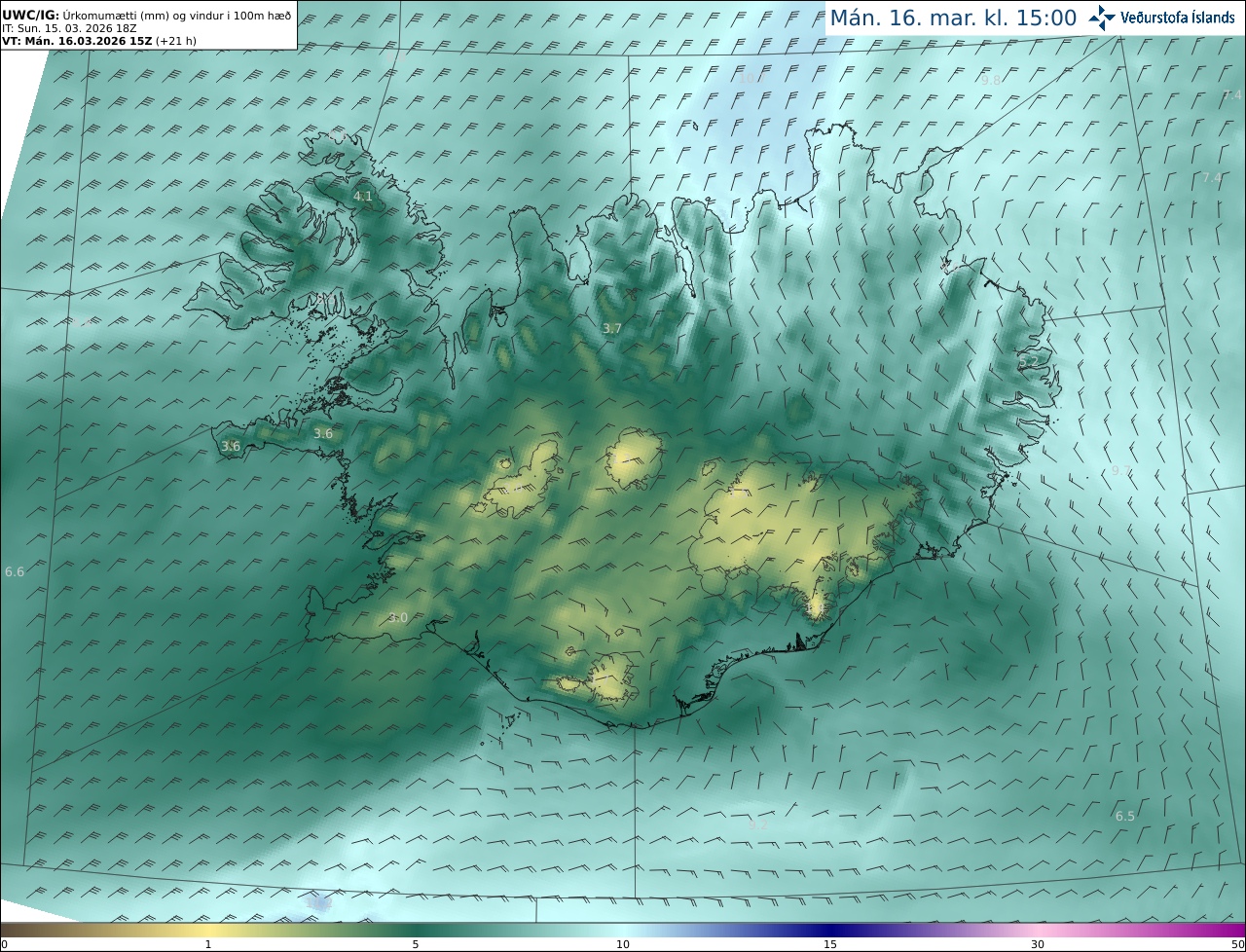Click the 9.2 value south of Iceland

(758, 825)
